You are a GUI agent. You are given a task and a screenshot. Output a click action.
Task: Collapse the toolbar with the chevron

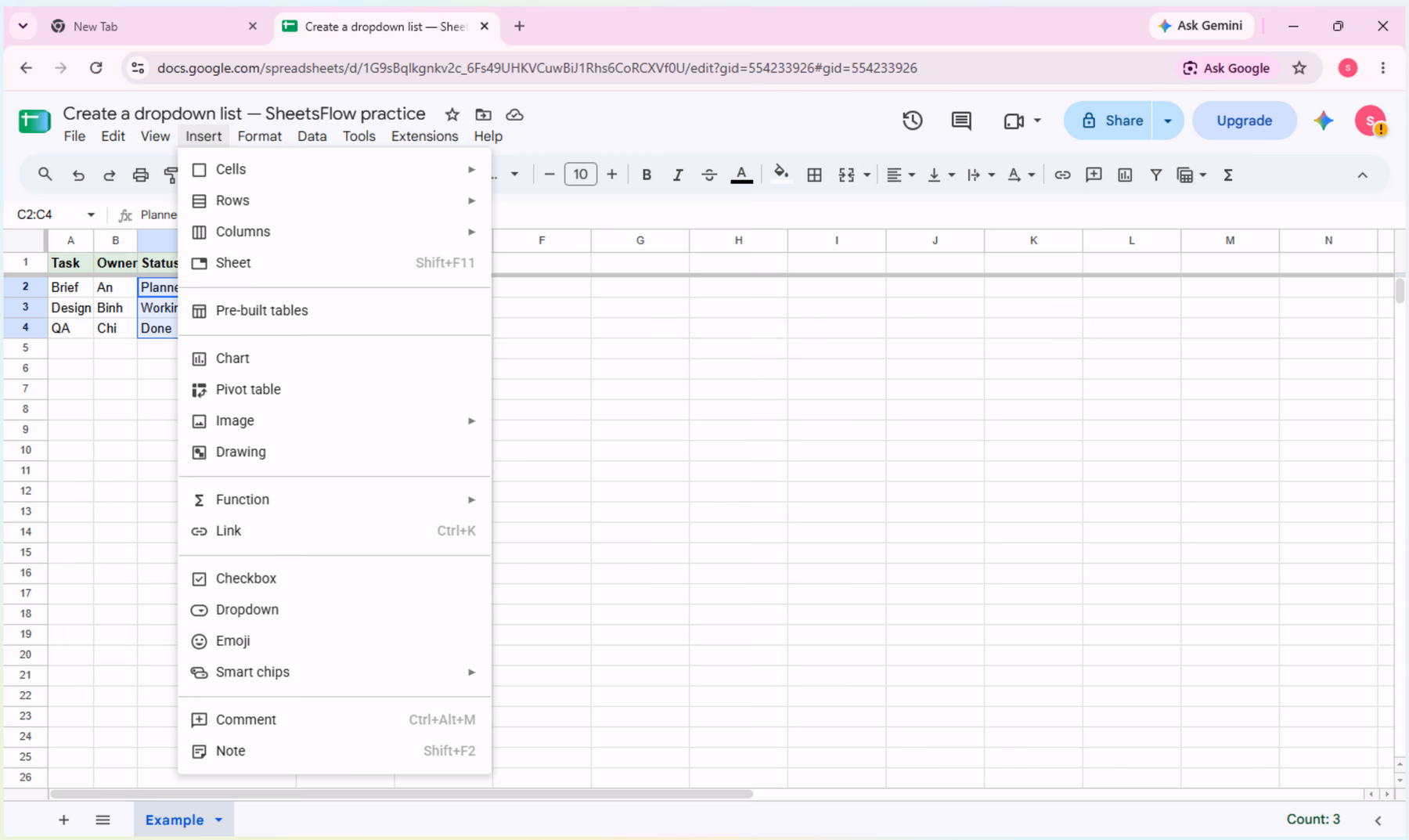pos(1363,175)
